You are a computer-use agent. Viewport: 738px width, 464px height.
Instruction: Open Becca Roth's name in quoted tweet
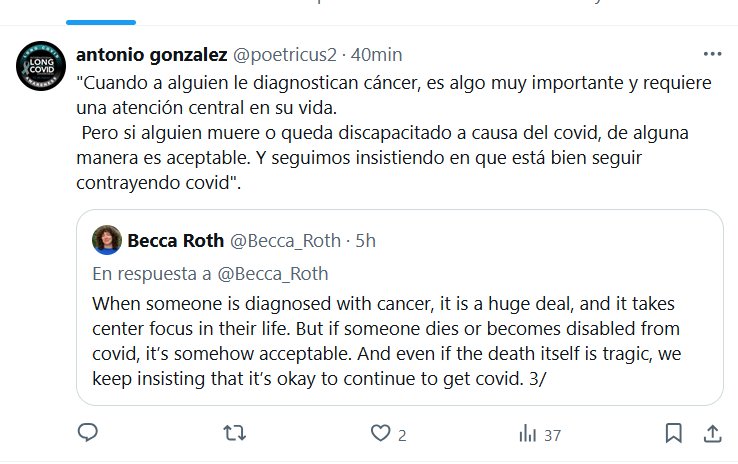(176, 241)
